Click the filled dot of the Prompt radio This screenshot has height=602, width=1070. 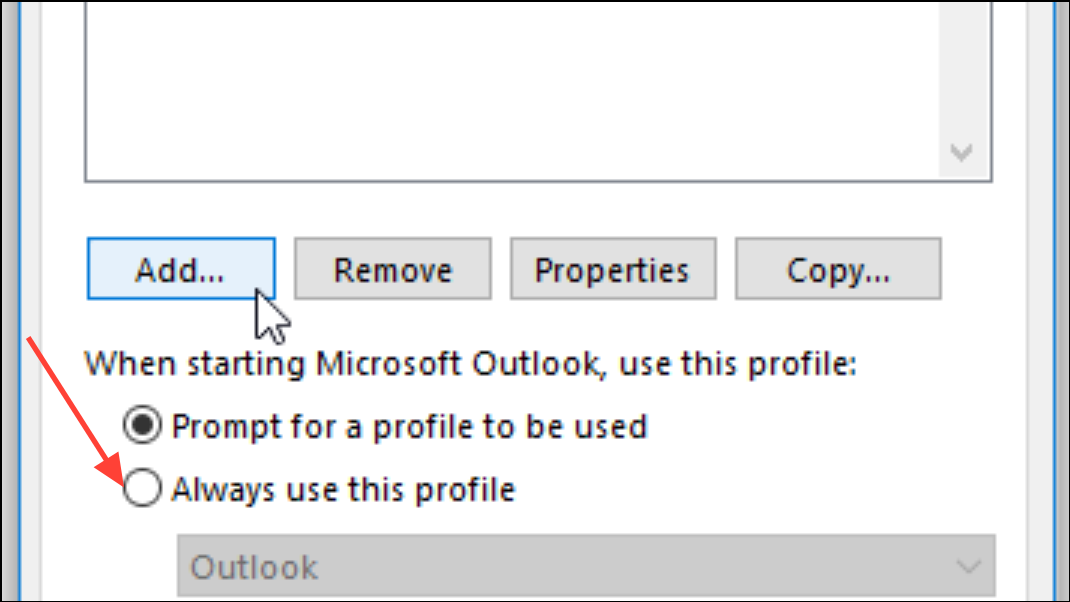pos(142,425)
